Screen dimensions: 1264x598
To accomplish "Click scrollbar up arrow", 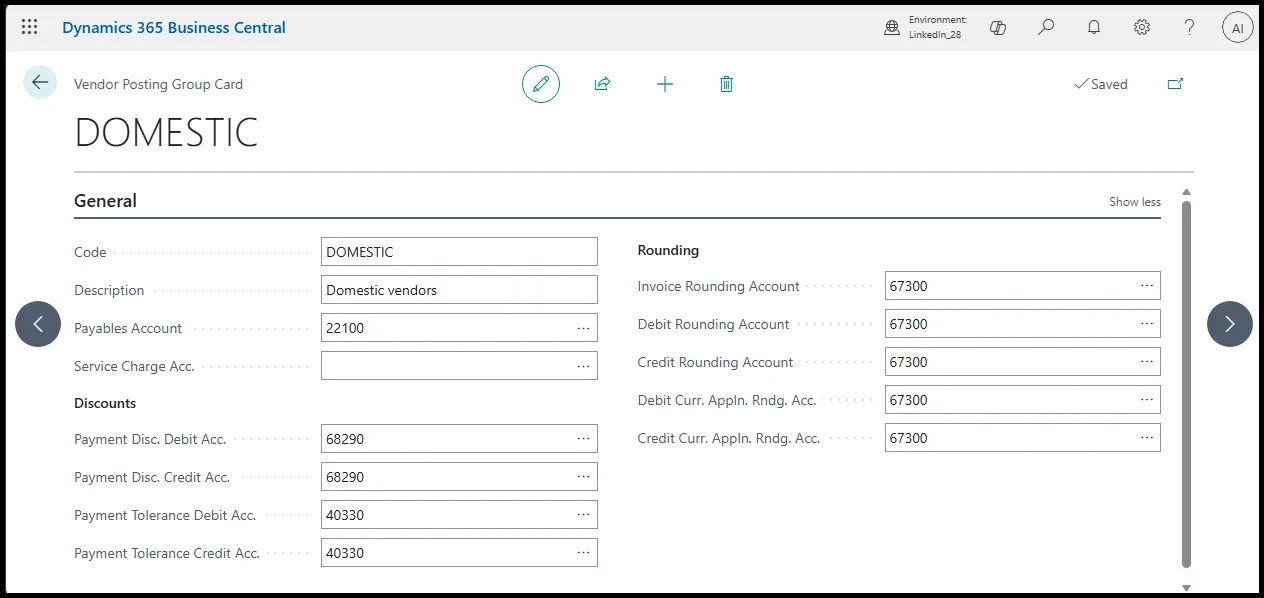I will click(1186, 192).
